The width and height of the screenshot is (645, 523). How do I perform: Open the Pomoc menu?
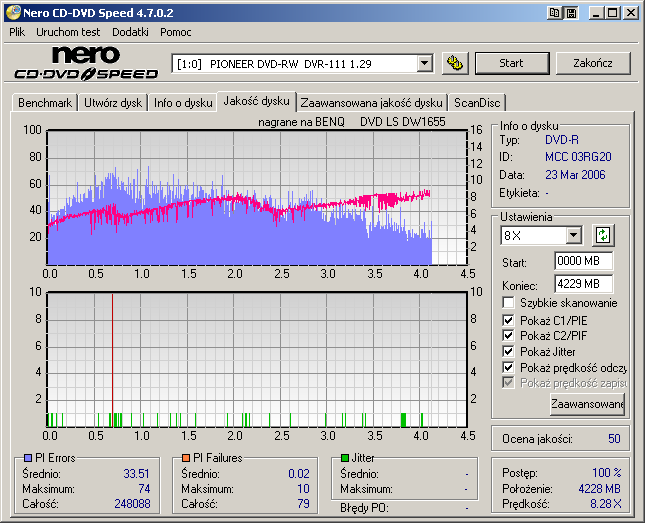(x=176, y=32)
